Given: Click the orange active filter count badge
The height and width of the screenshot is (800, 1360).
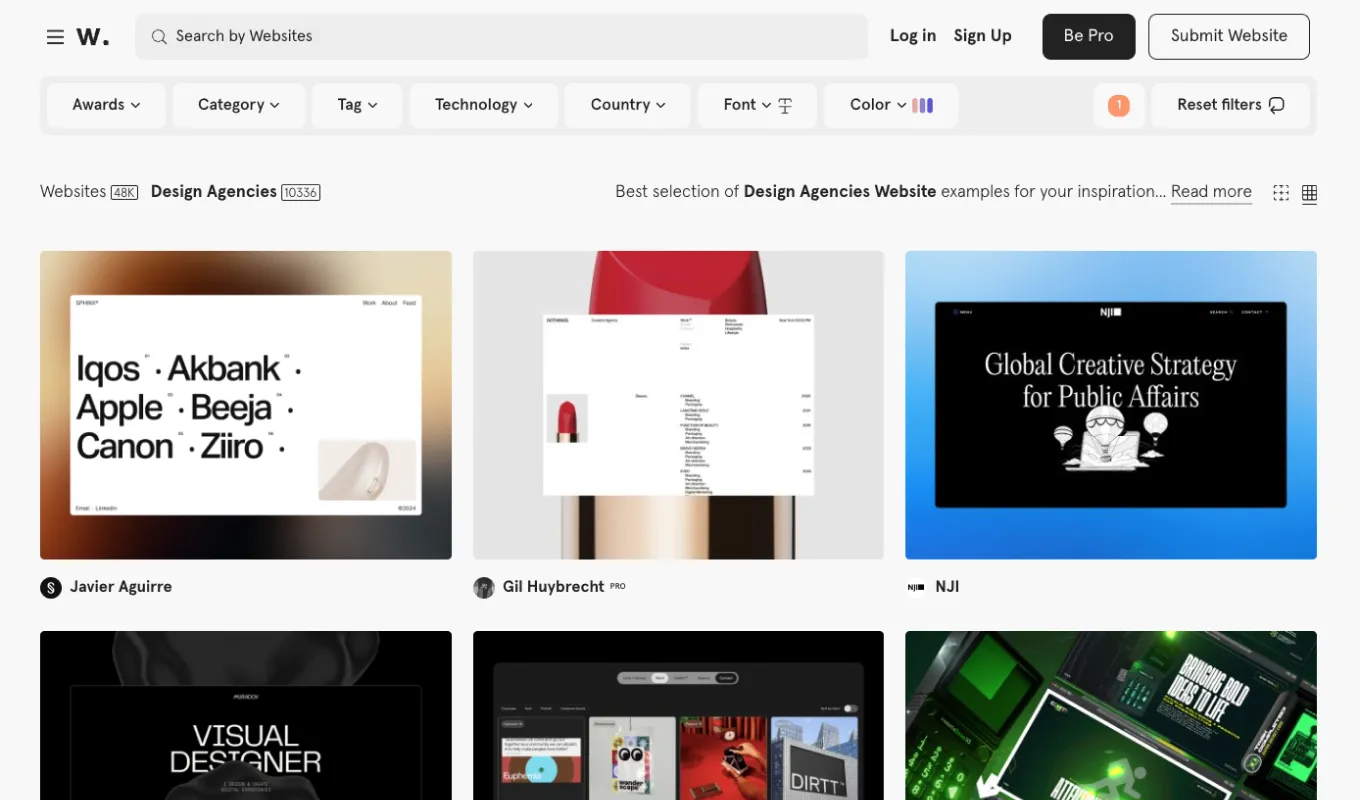Looking at the screenshot, I should [1119, 105].
